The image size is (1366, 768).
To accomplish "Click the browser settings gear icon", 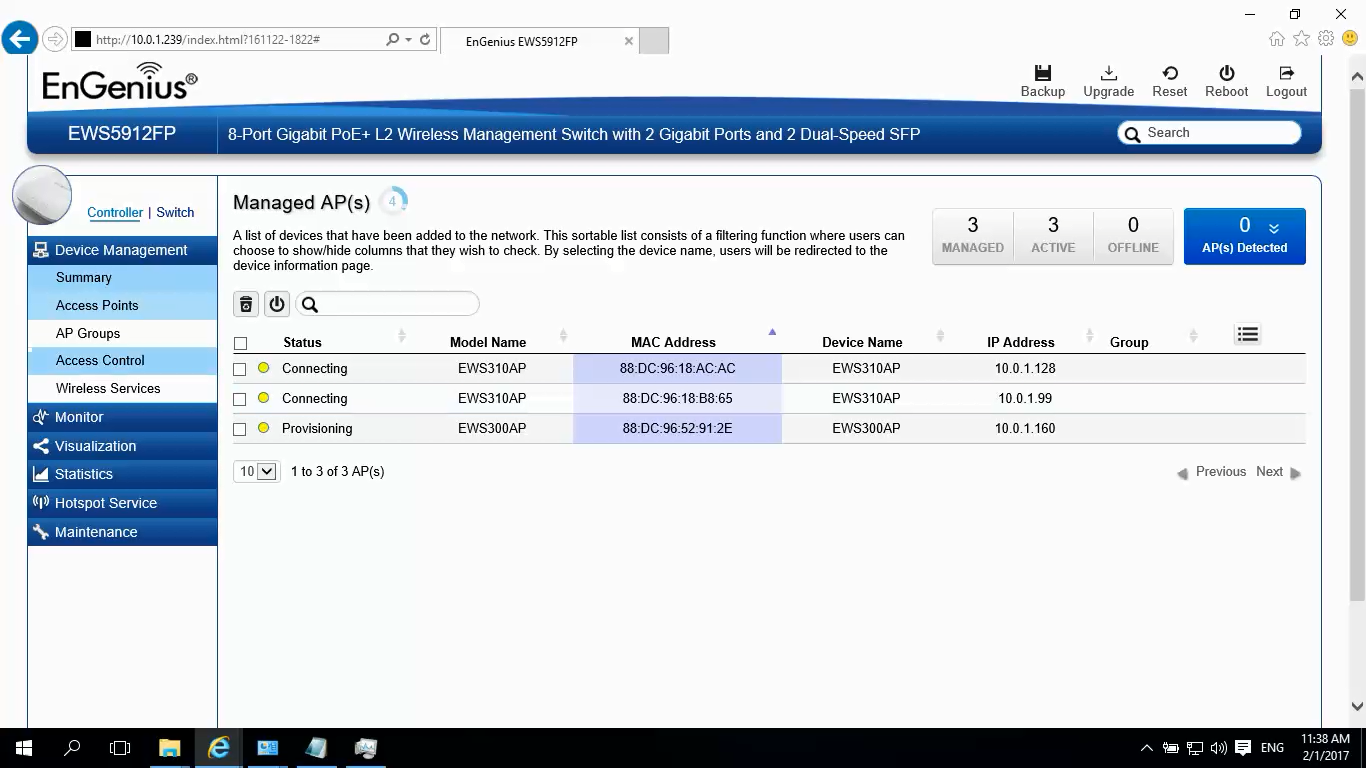I will [1326, 39].
